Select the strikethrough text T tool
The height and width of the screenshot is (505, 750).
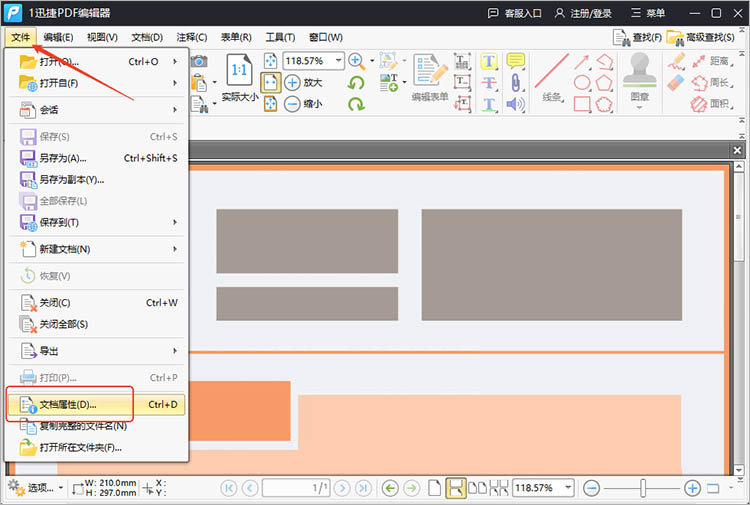489,83
